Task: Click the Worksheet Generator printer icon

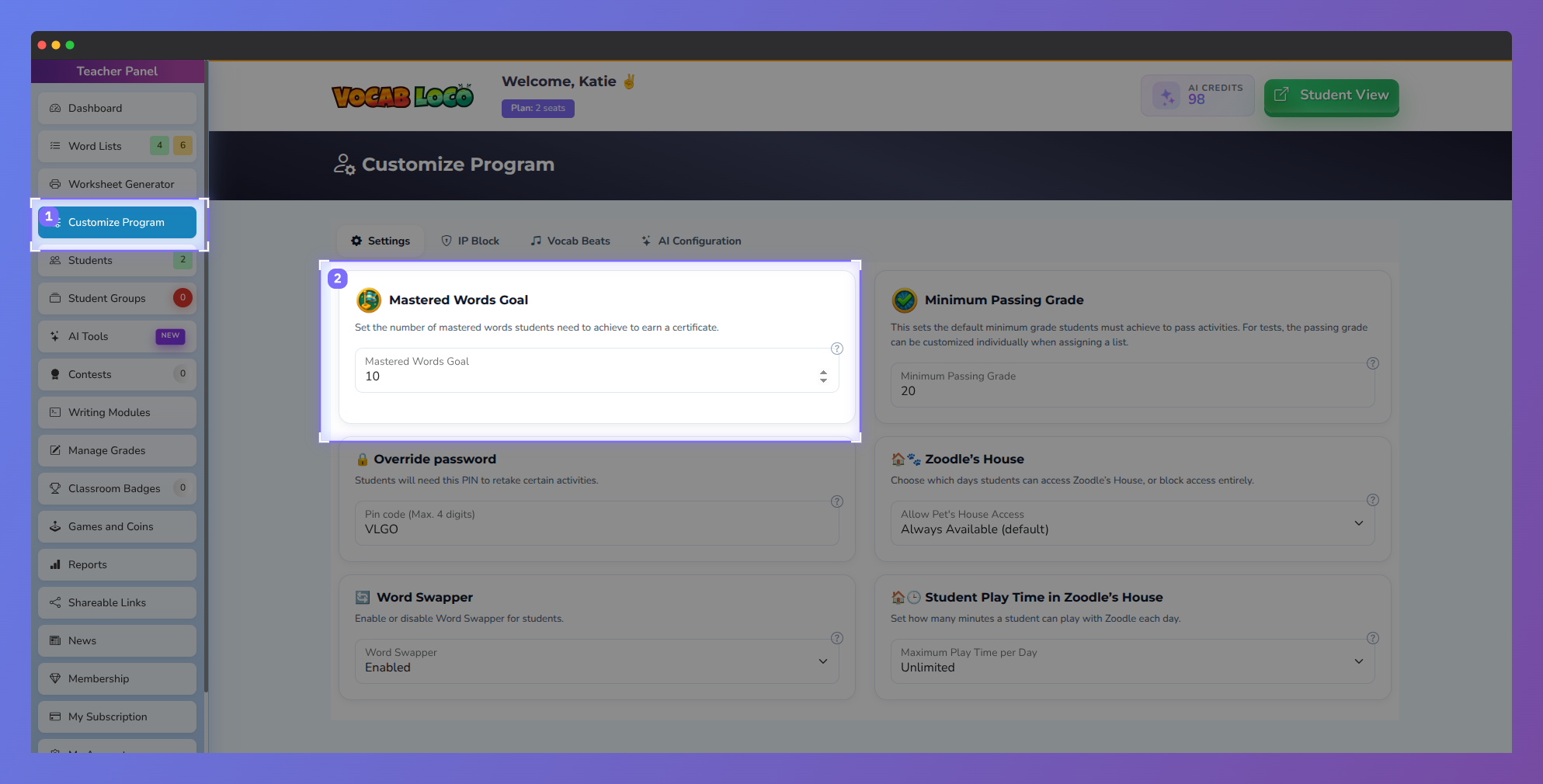Action: point(55,184)
